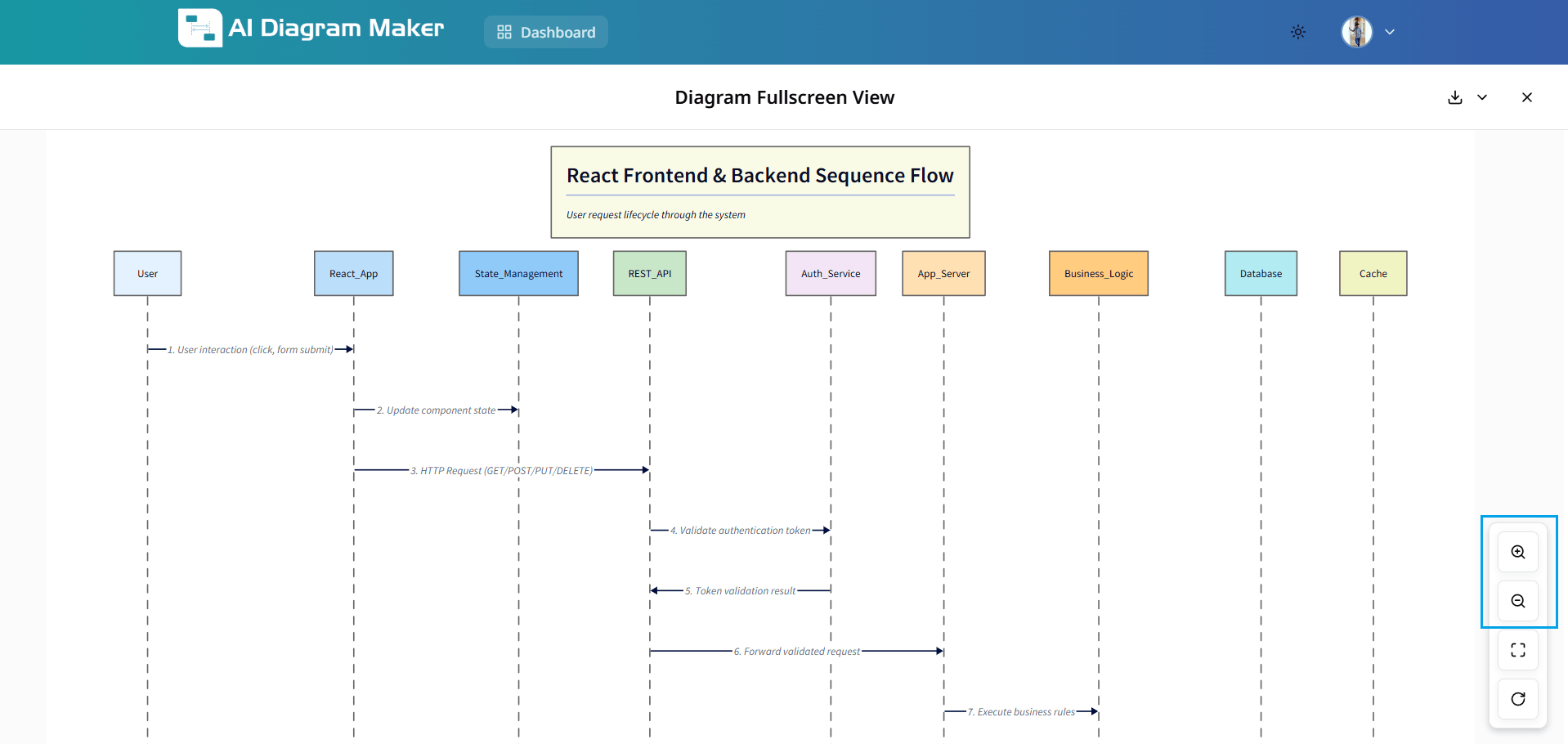The image size is (1568, 744).
Task: Zoom in on the diagram
Action: (1518, 552)
